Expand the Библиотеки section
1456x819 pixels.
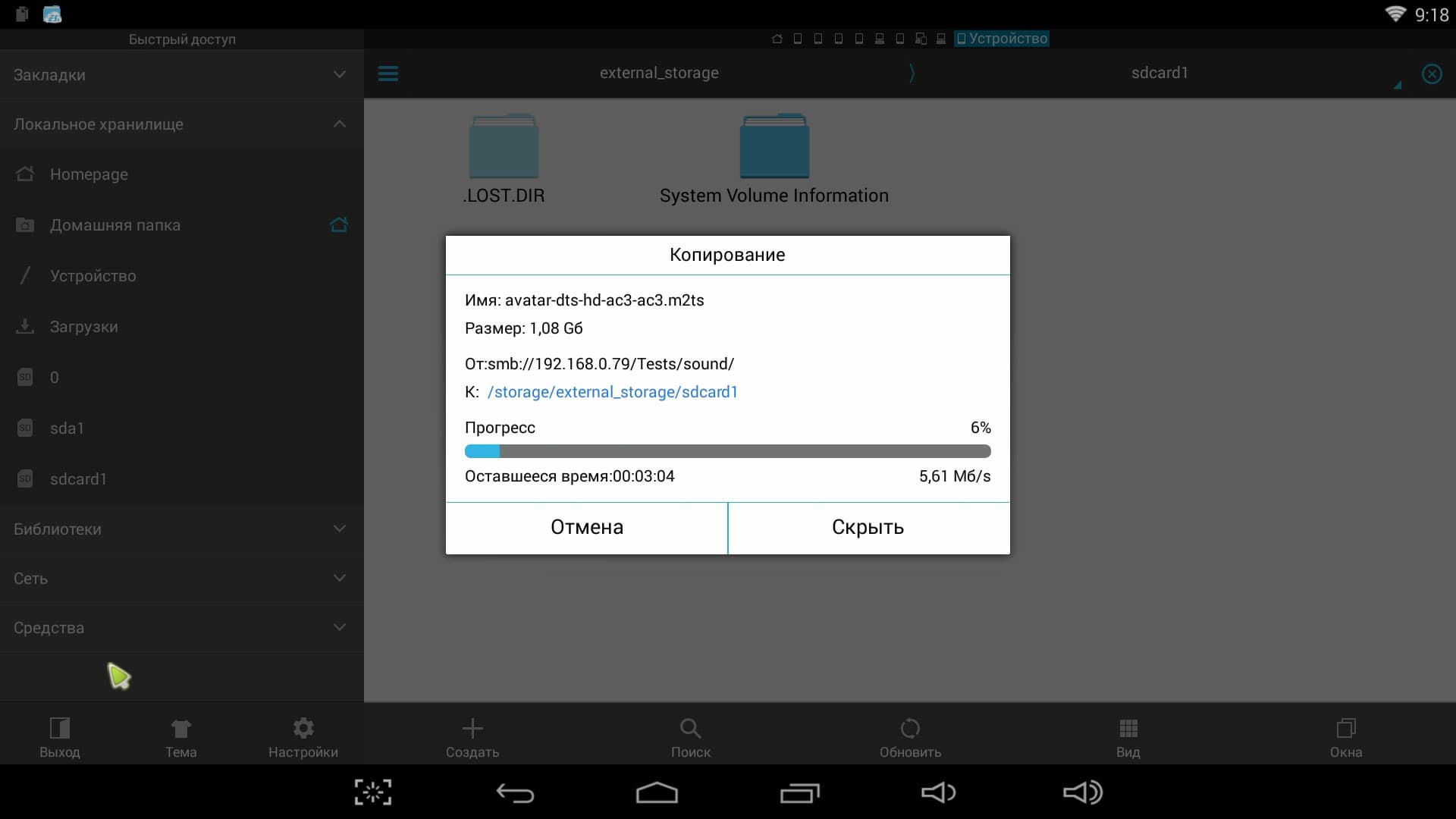coord(339,529)
